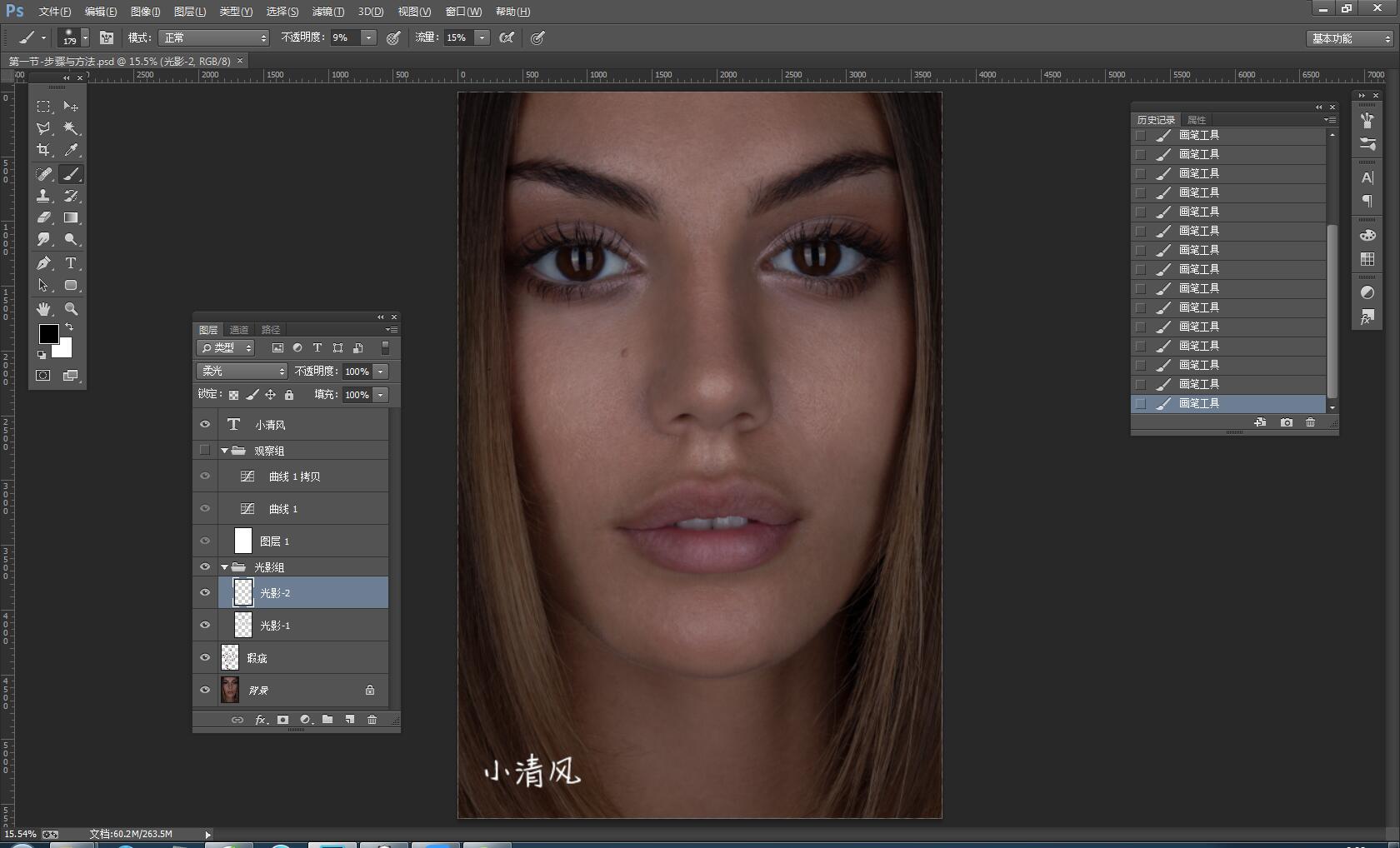Open the 滤镜(T) menu

[x=328, y=12]
